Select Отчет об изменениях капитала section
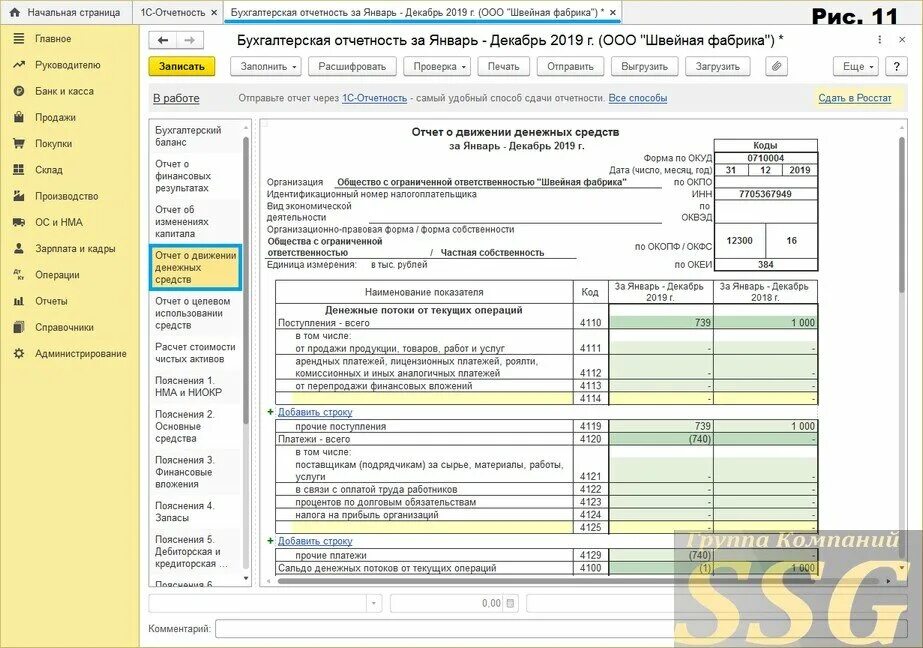 pyautogui.click(x=195, y=221)
